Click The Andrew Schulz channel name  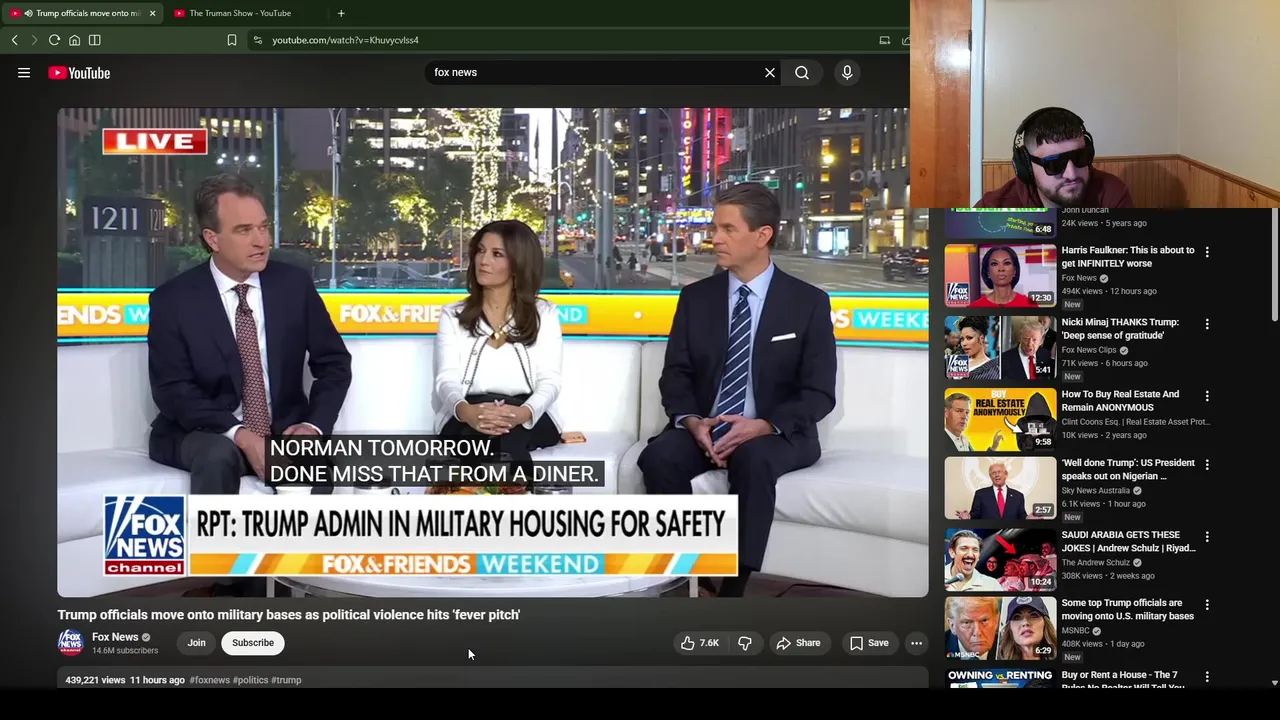(x=1096, y=563)
